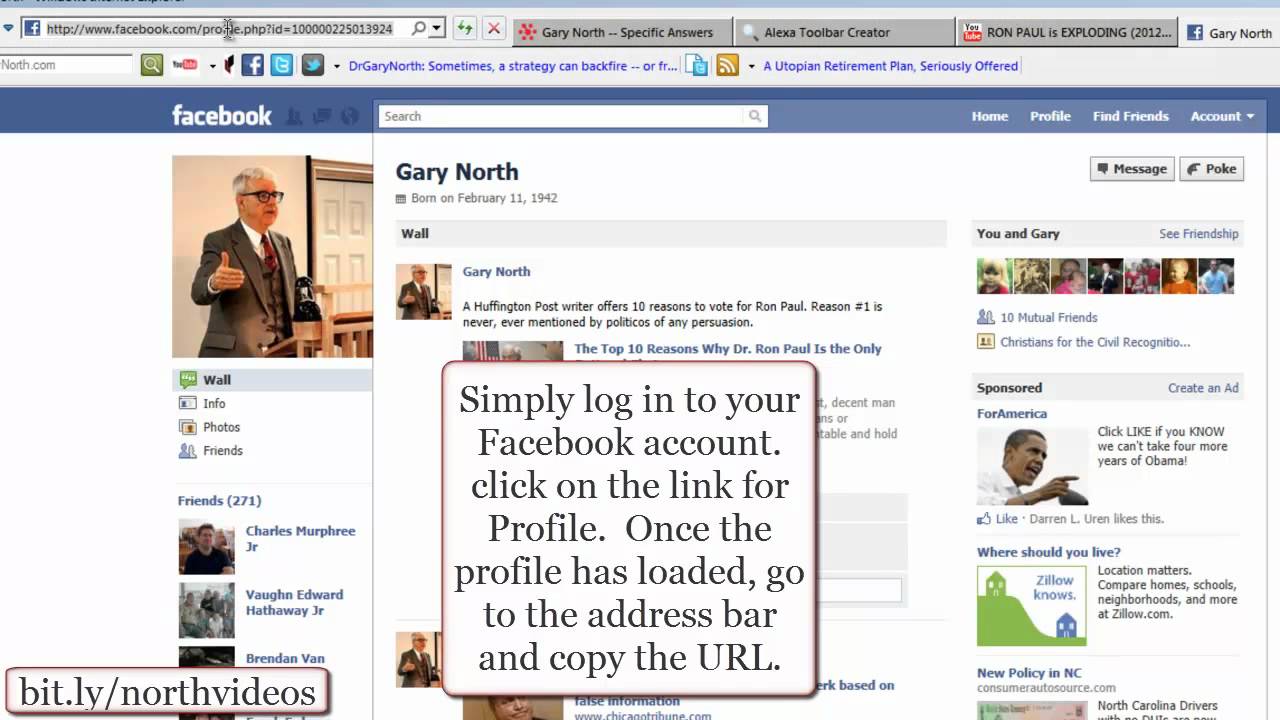Viewport: 1280px width, 720px height.
Task: Open the RSS feed dropdown arrow
Action: [x=751, y=66]
